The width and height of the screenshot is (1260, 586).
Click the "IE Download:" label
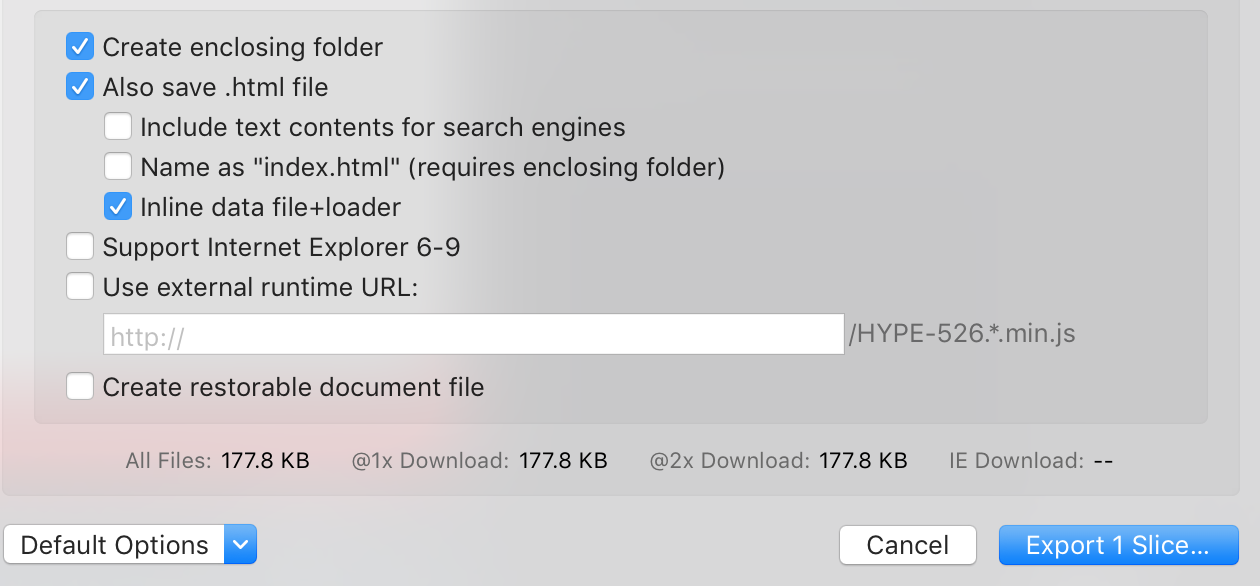(x=1016, y=461)
